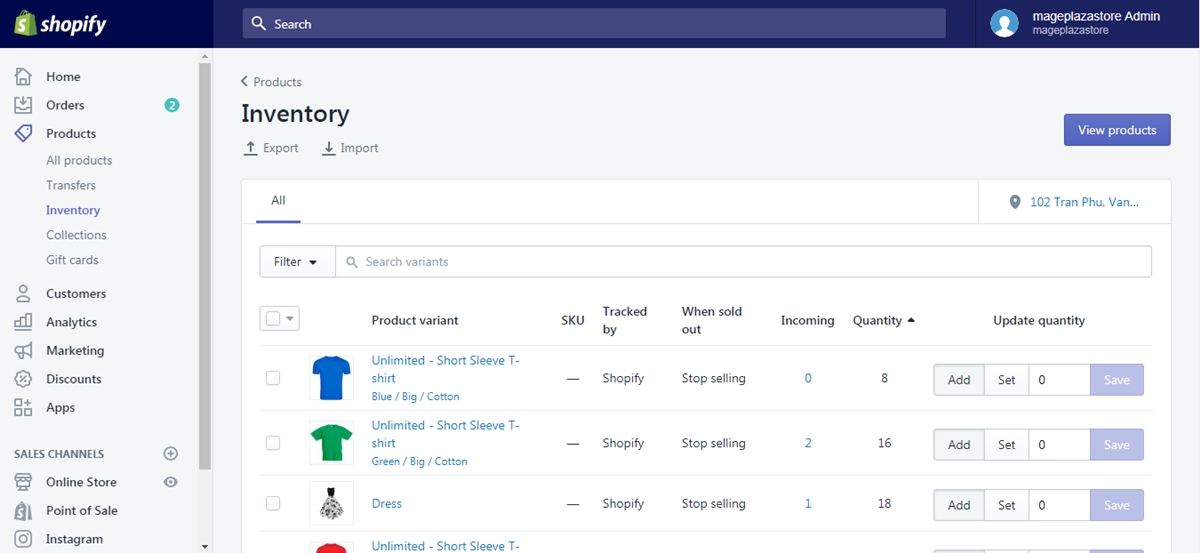Open Collections in sidebar
The width and height of the screenshot is (1200, 553).
click(x=76, y=235)
